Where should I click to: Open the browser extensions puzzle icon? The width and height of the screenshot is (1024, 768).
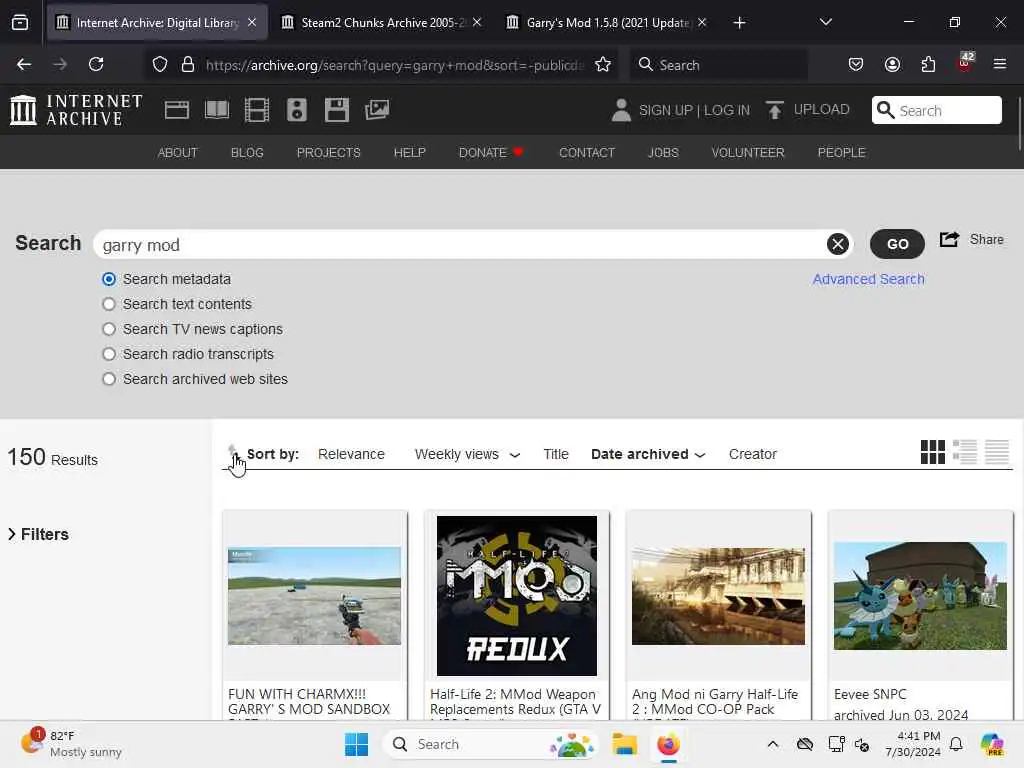coord(928,64)
